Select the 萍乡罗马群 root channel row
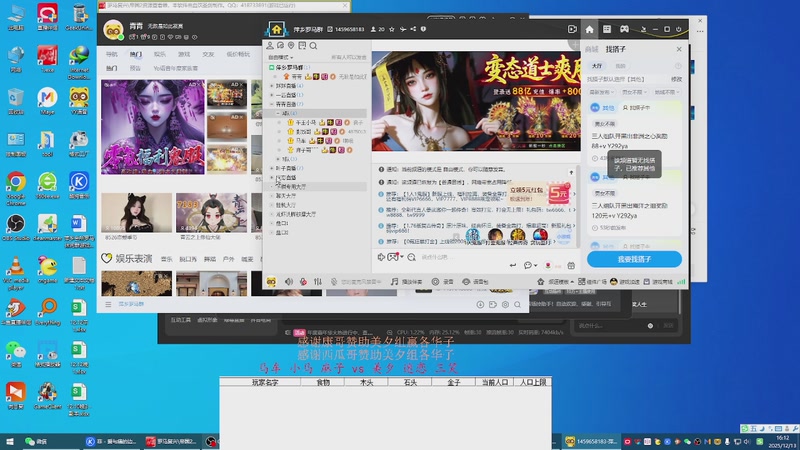Screen dimensions: 800x450 (316, 67)
